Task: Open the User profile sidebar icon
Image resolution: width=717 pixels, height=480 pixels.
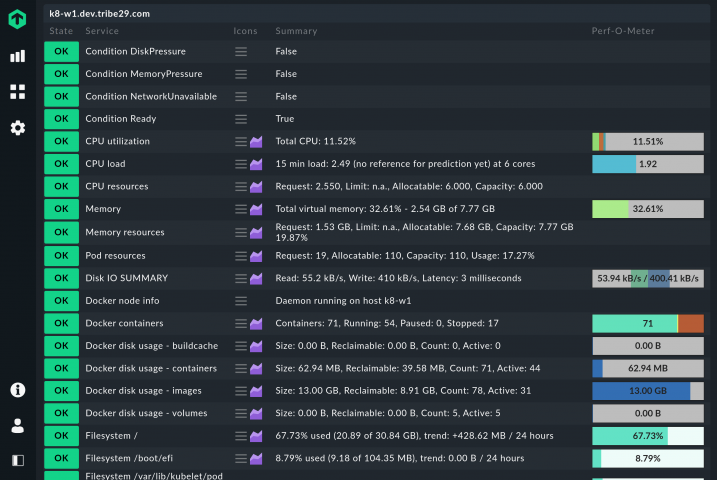Action: click(17, 426)
